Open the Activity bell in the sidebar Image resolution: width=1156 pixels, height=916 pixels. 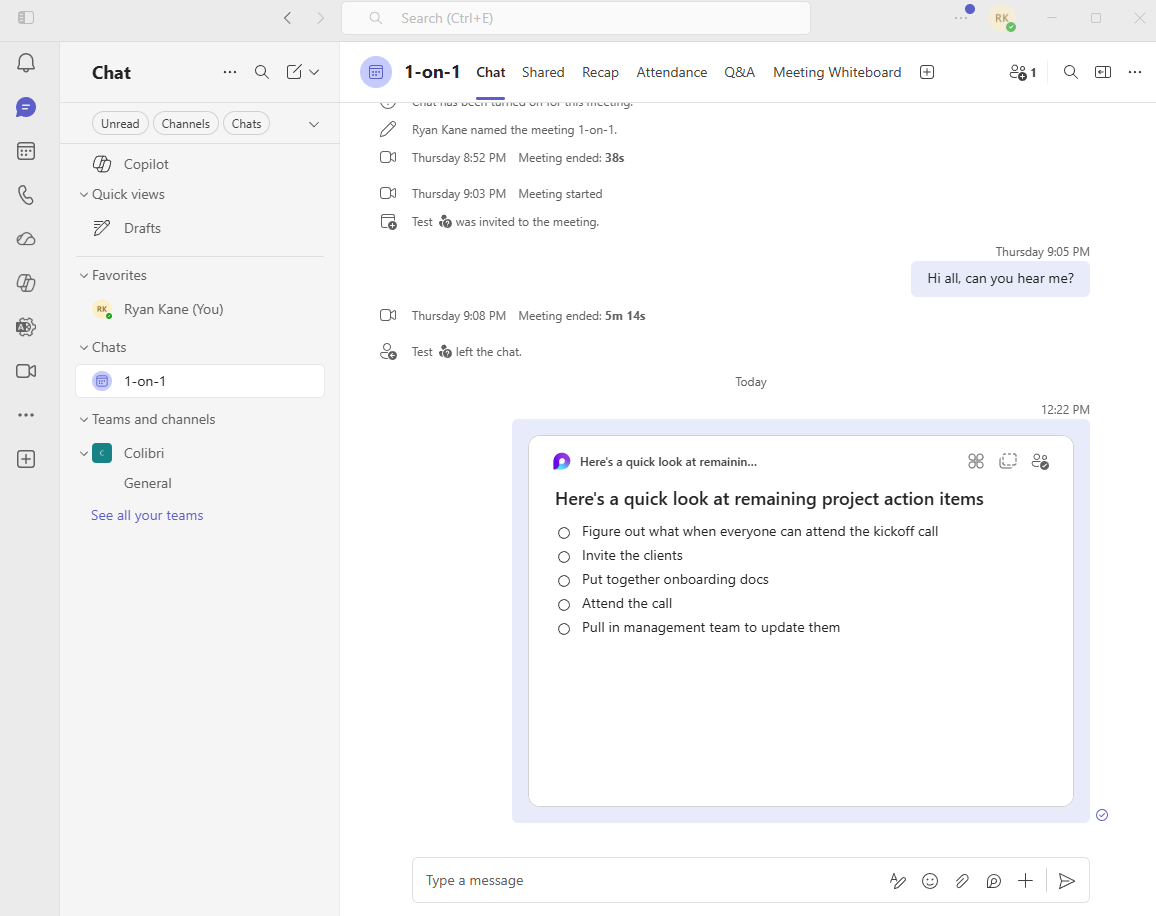pos(26,63)
